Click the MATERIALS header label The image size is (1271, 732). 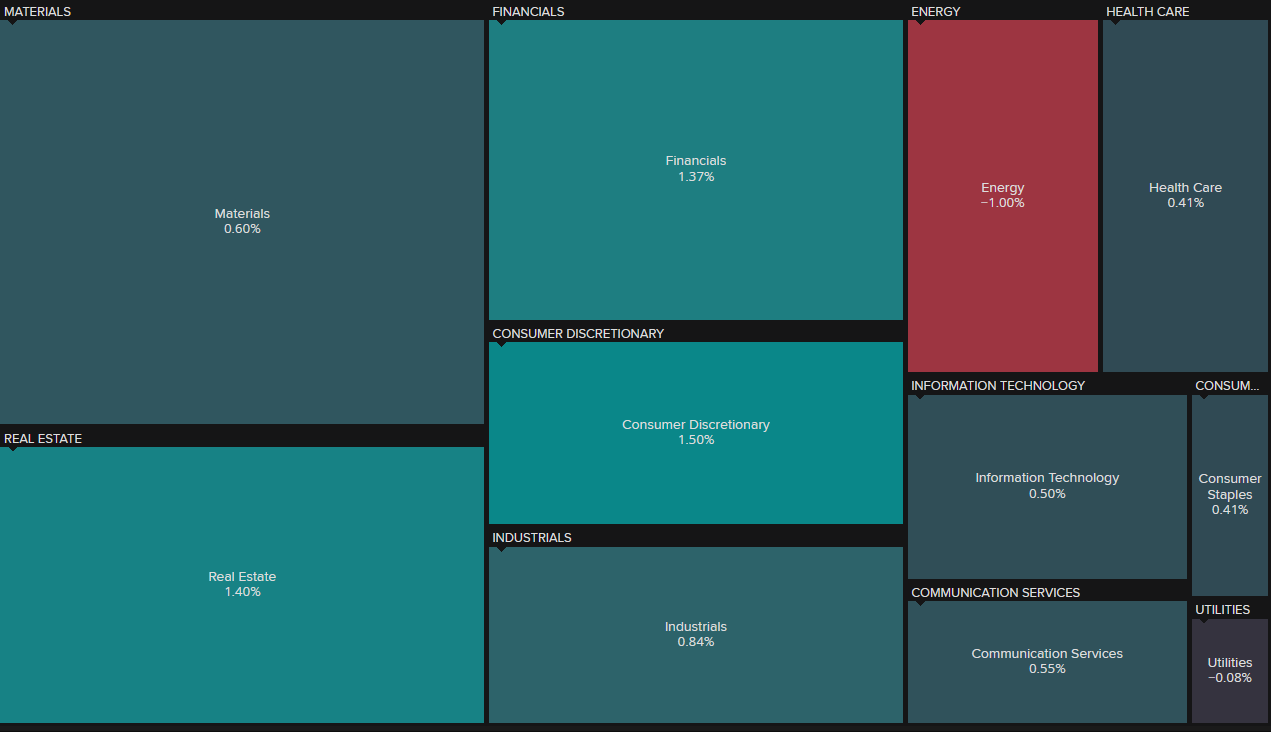coord(38,11)
